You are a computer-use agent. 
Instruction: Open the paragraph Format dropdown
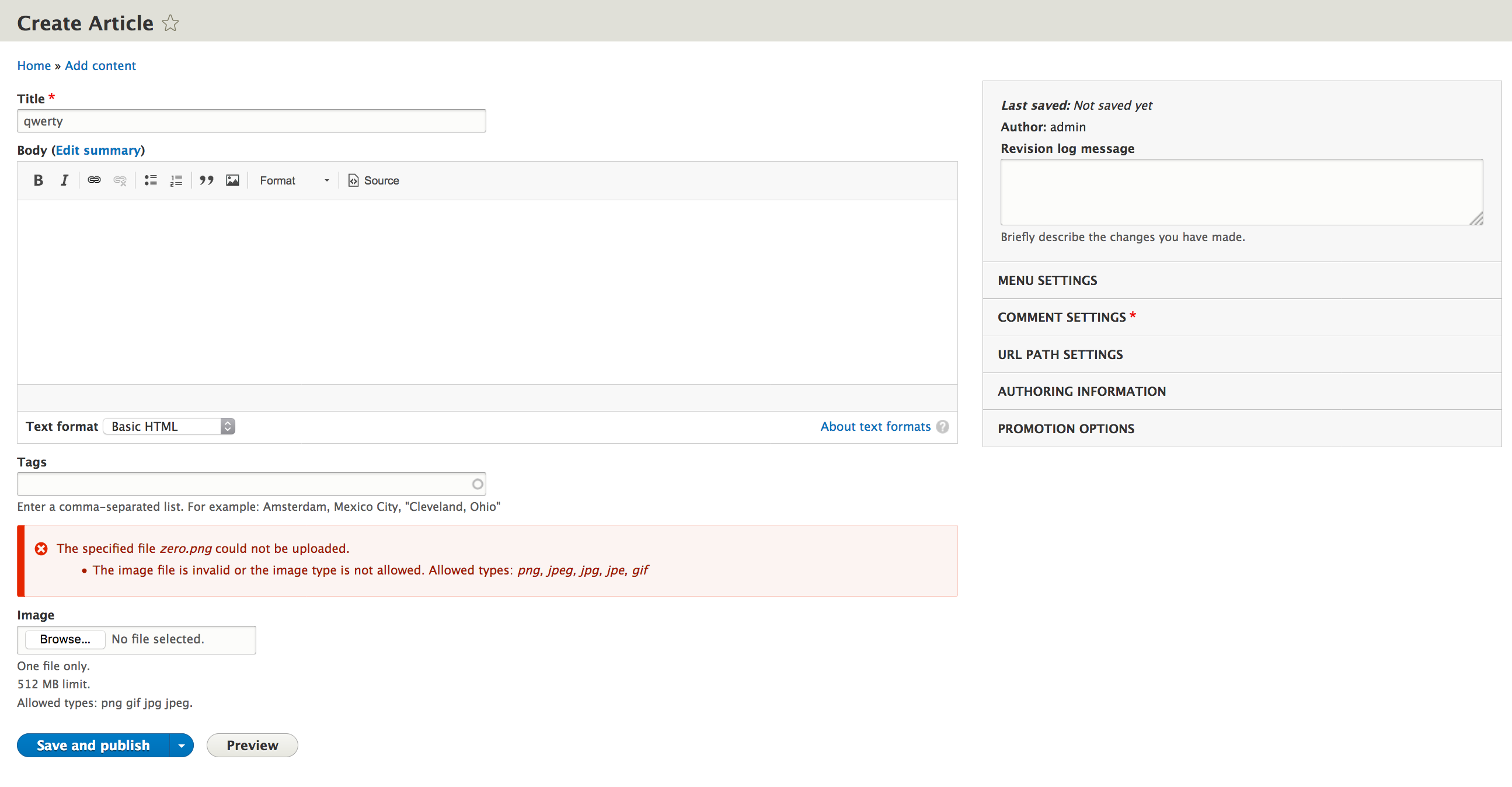294,180
